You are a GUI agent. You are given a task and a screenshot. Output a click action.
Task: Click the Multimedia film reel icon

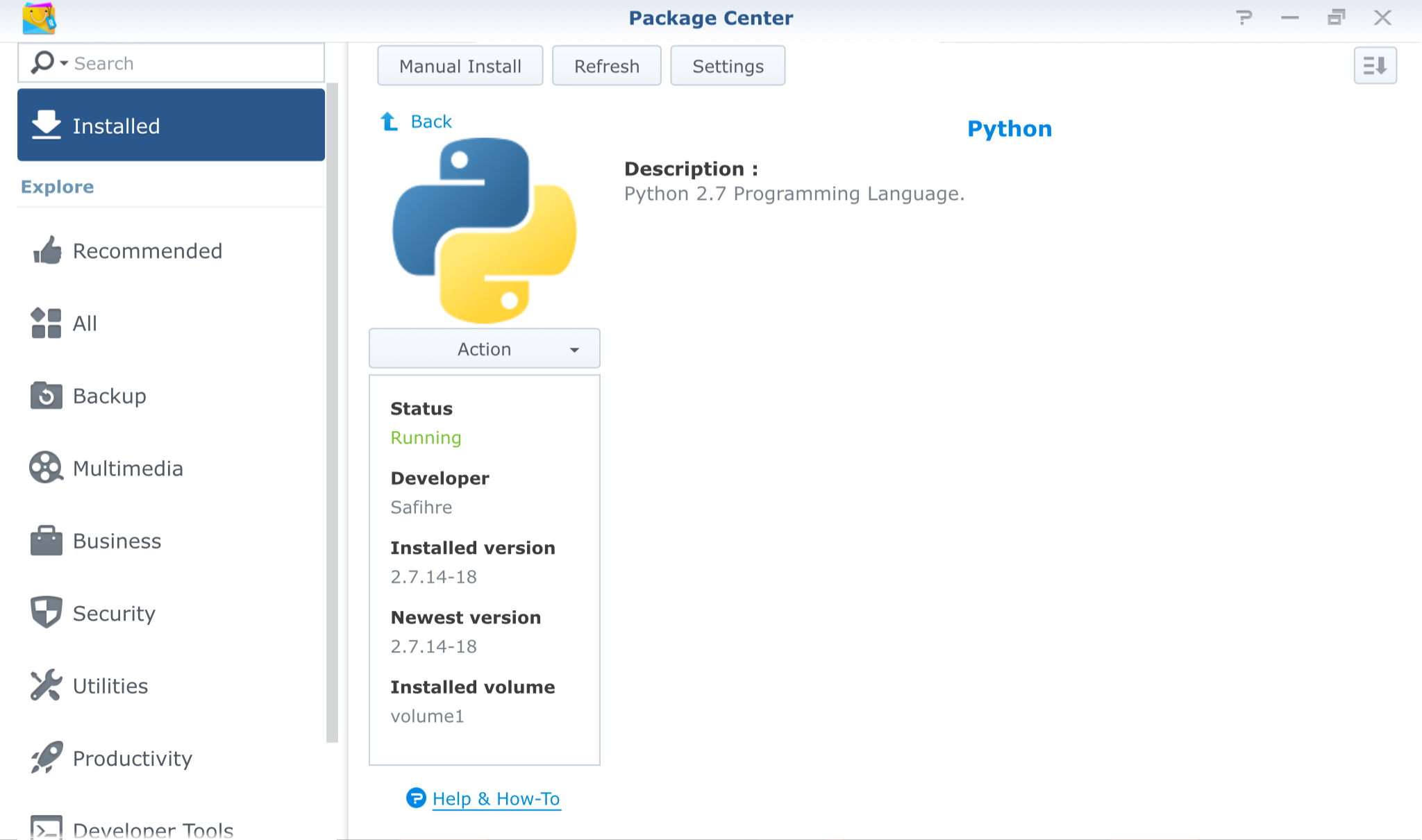pos(47,468)
